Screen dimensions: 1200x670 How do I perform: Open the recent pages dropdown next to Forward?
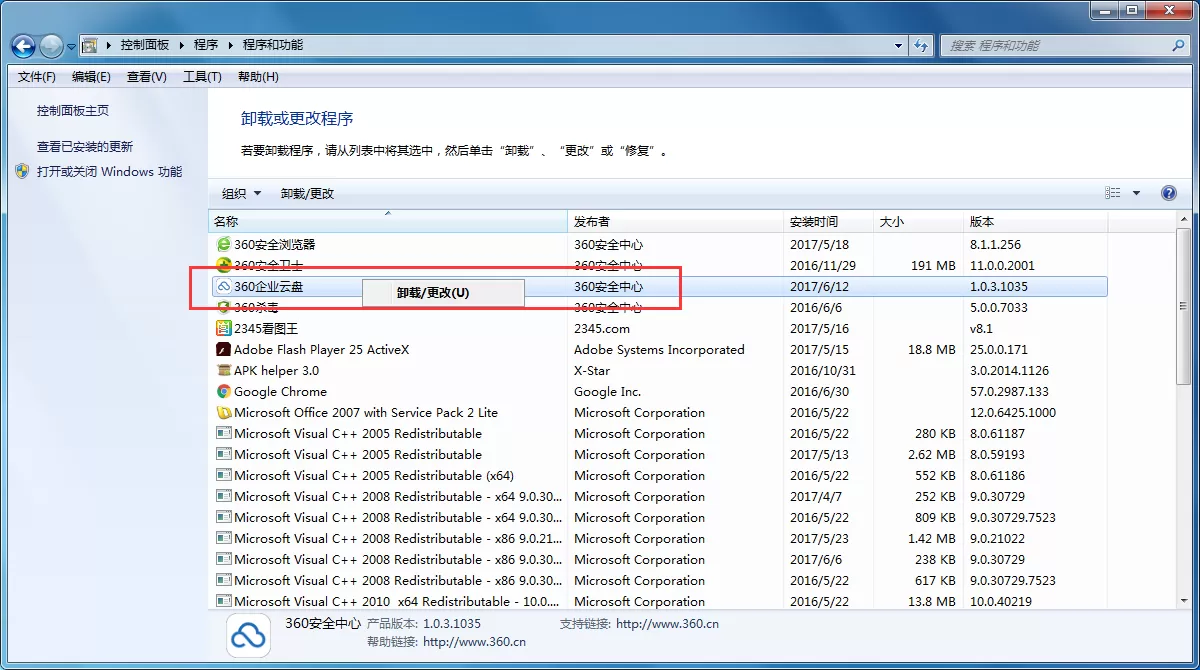(x=72, y=47)
